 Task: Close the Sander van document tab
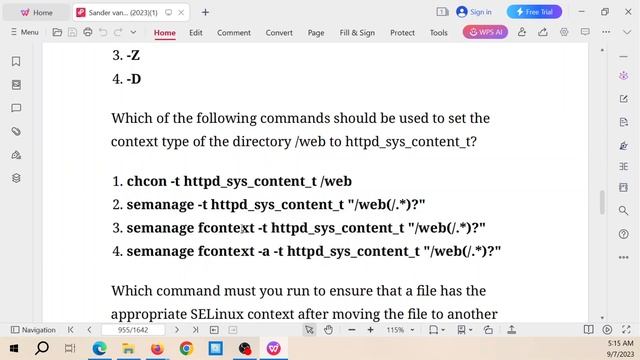(181, 13)
